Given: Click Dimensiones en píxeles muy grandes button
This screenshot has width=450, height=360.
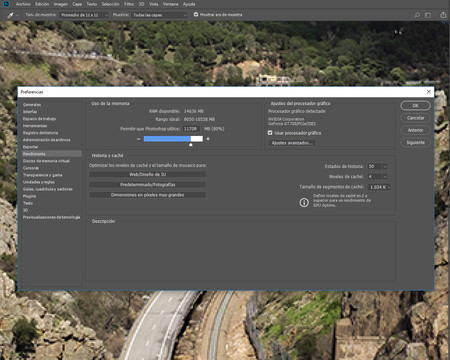Looking at the screenshot, I should tap(147, 195).
